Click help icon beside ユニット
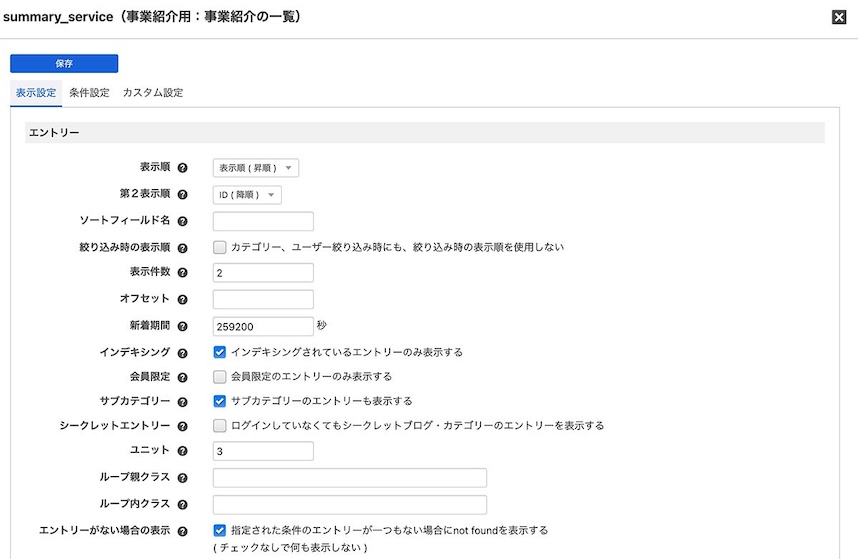The image size is (858, 559). (182, 451)
